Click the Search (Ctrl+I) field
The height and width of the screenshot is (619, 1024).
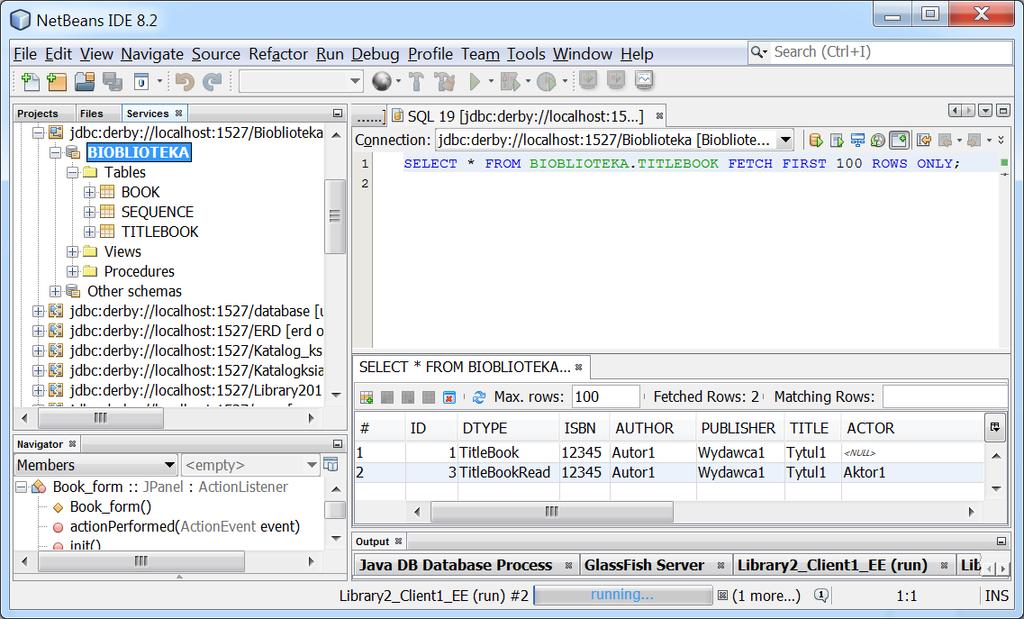(891, 52)
